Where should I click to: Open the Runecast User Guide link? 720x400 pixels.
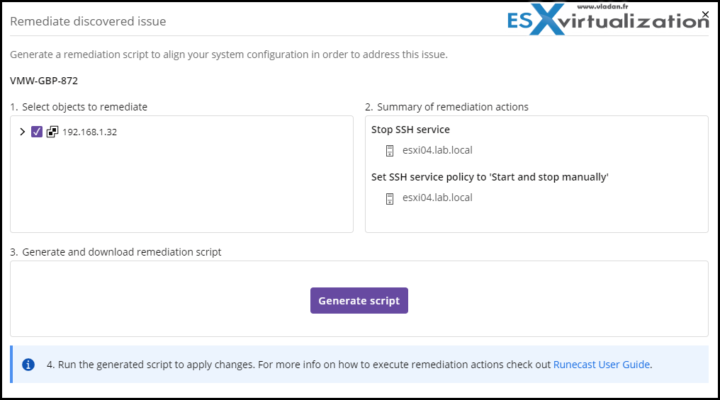[601, 364]
